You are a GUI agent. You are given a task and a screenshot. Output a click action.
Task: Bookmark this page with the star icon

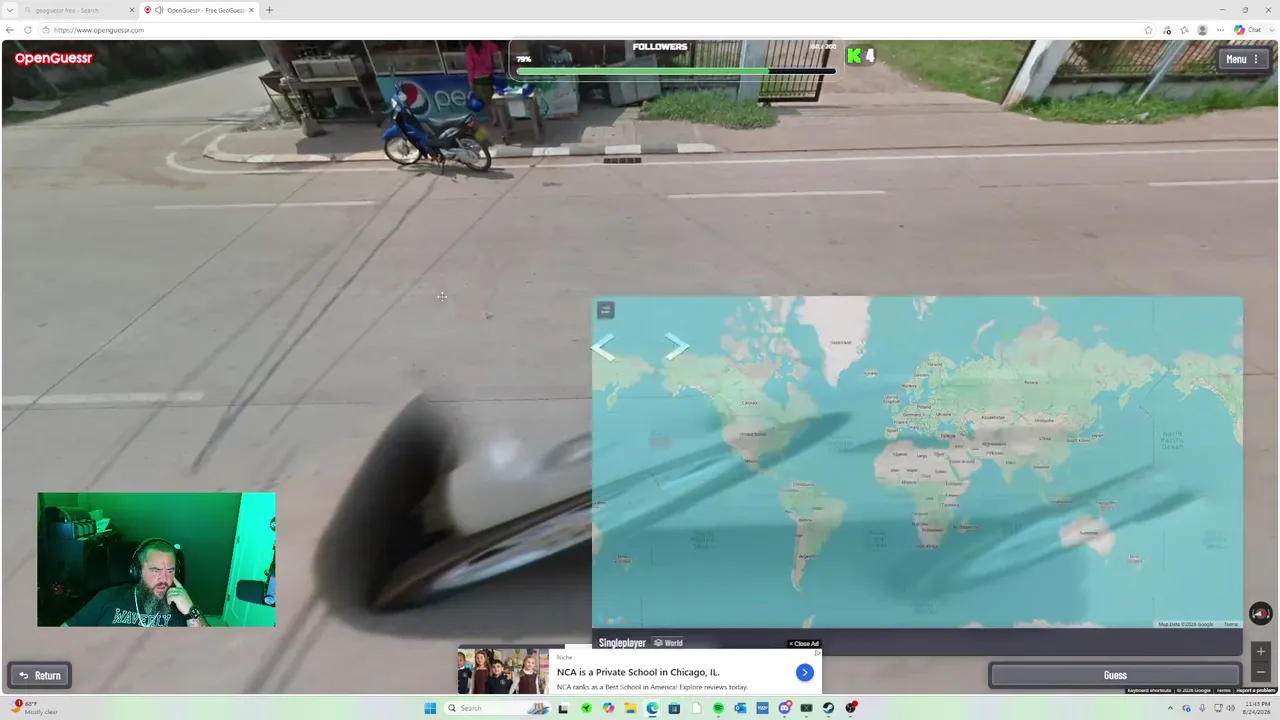coord(1149,30)
